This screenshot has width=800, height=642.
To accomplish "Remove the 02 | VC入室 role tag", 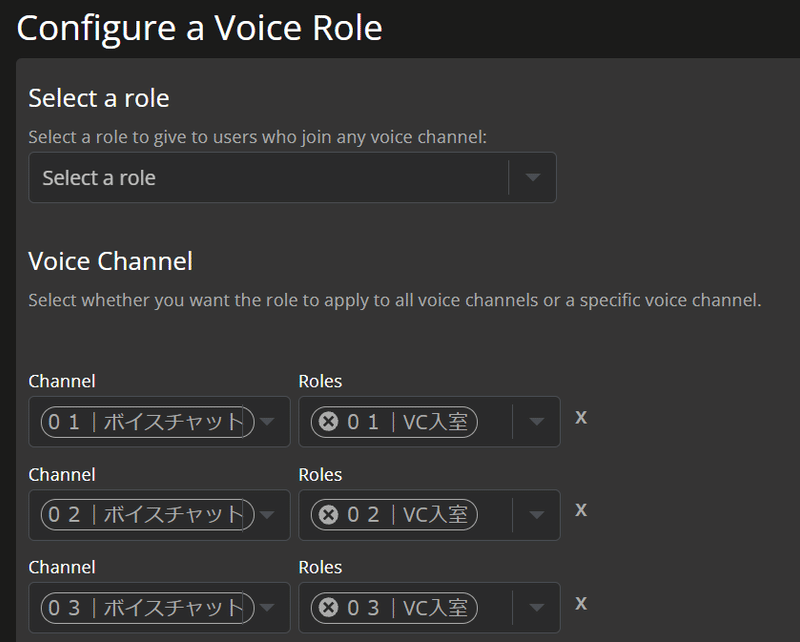I will click(x=329, y=515).
